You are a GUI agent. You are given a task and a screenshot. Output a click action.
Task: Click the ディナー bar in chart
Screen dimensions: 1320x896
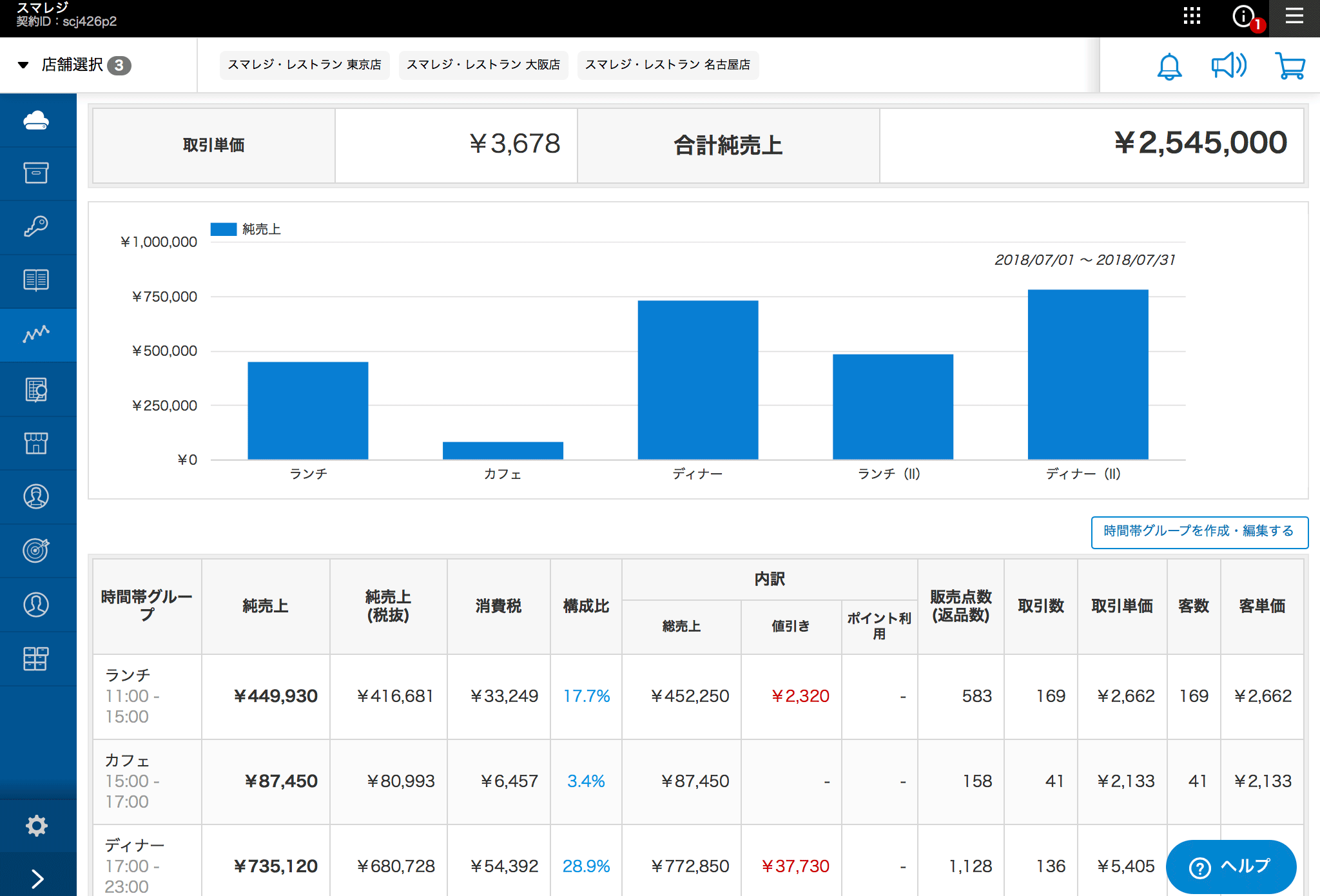click(x=698, y=380)
